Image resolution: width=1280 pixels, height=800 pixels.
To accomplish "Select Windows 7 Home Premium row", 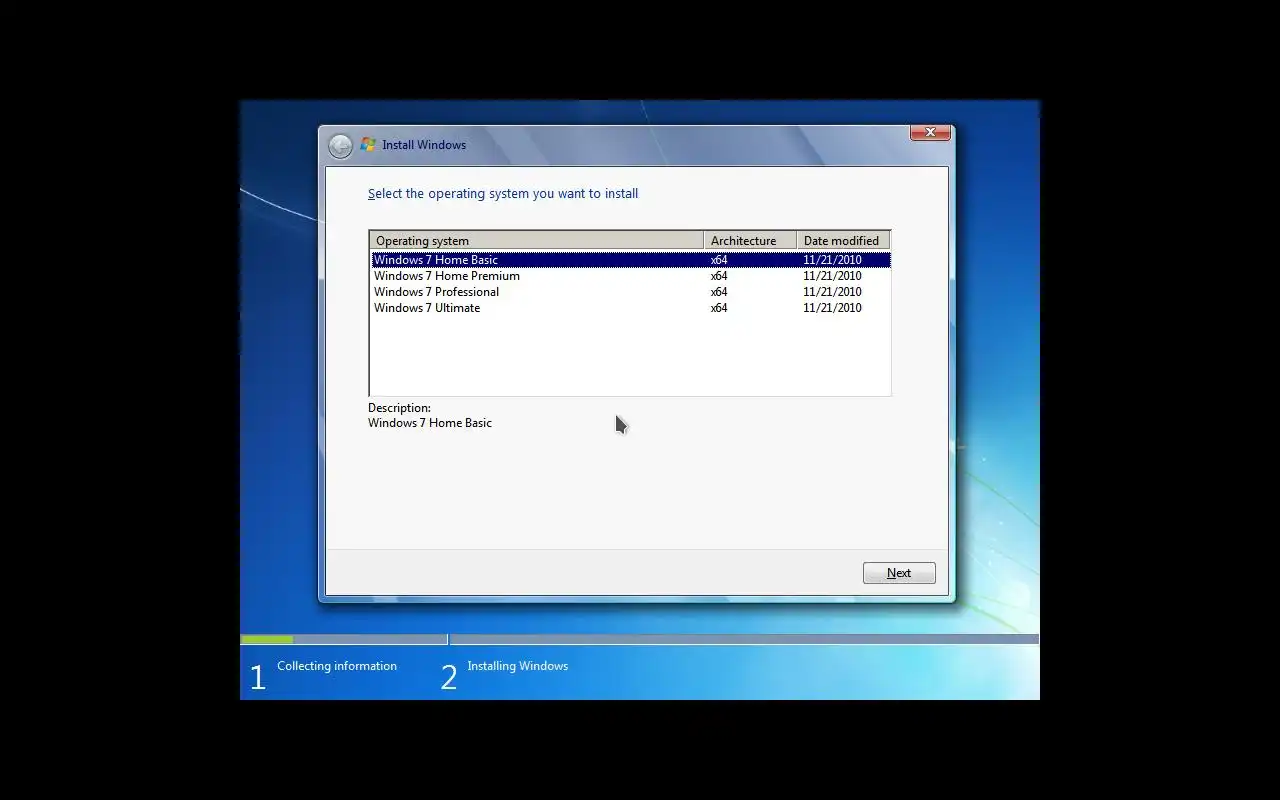I will [630, 276].
